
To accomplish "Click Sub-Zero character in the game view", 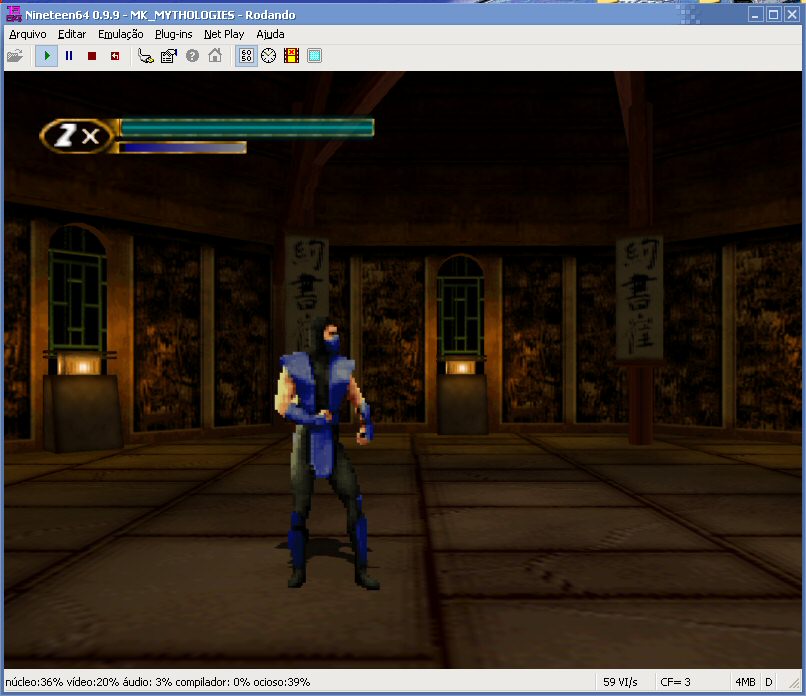I will (326, 452).
